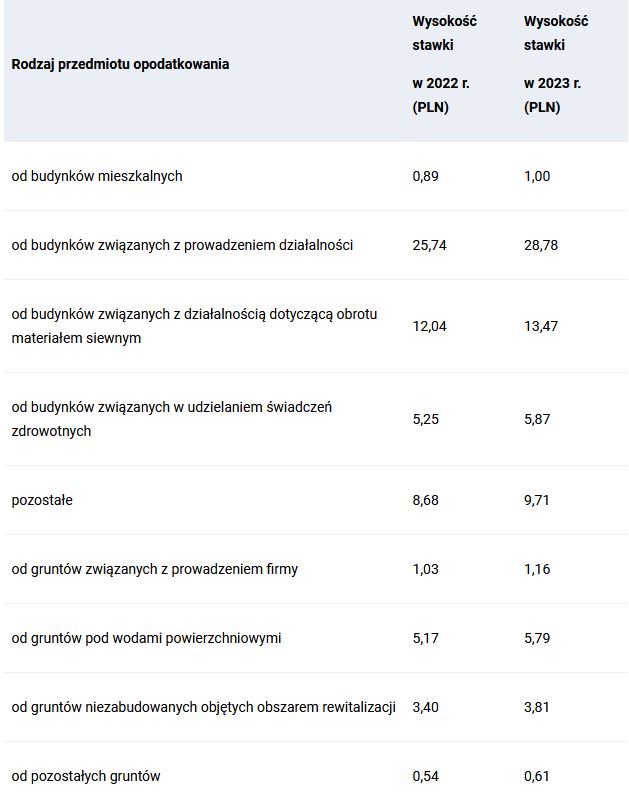The width and height of the screenshot is (629, 802).
Task: Select the 3,81 revitalization rate value
Action: (x=537, y=707)
